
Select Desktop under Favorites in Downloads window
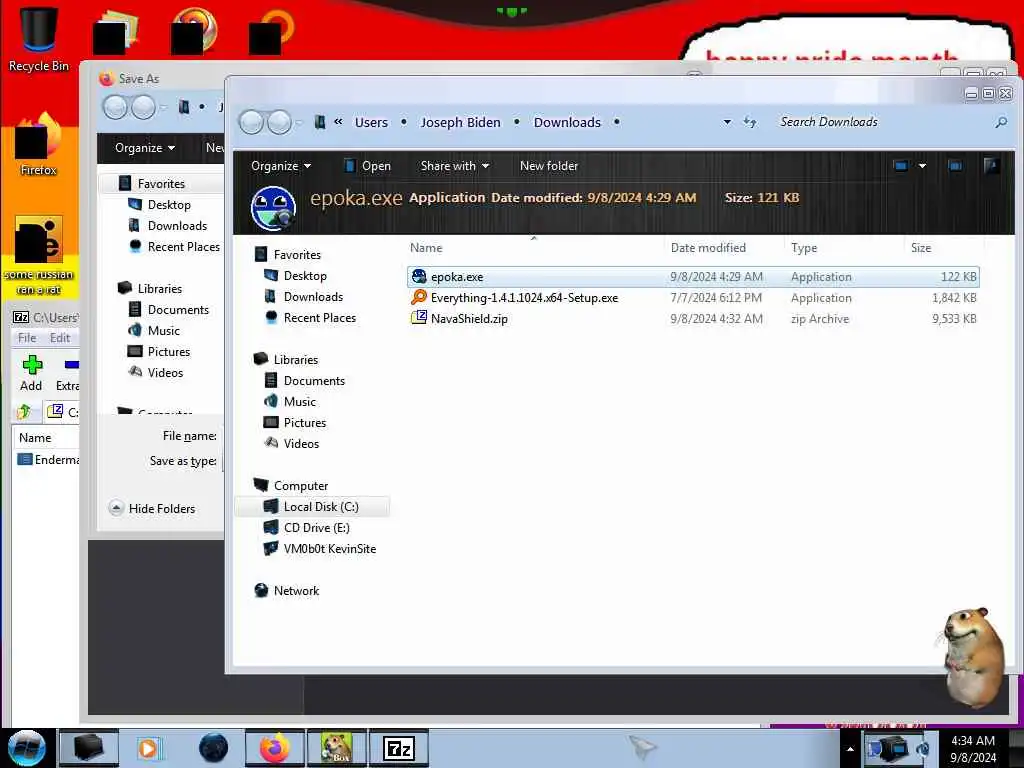(304, 276)
